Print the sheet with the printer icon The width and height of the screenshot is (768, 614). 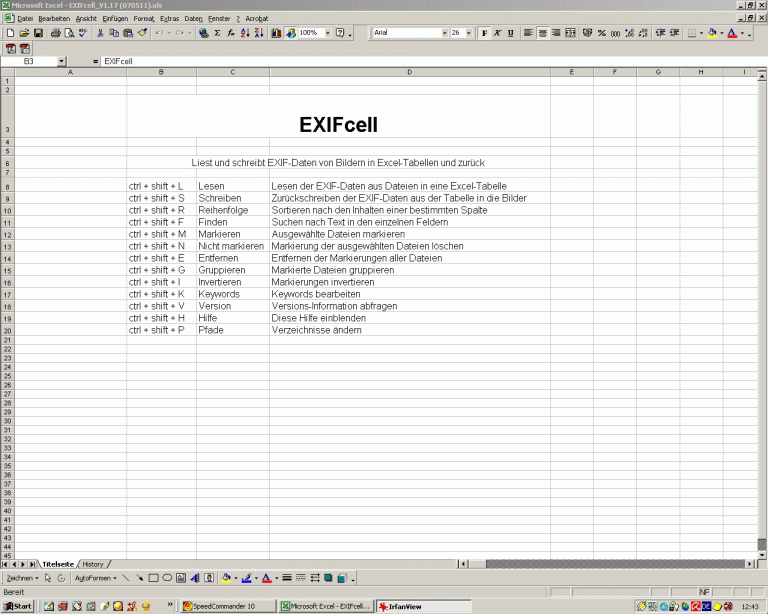[x=56, y=33]
